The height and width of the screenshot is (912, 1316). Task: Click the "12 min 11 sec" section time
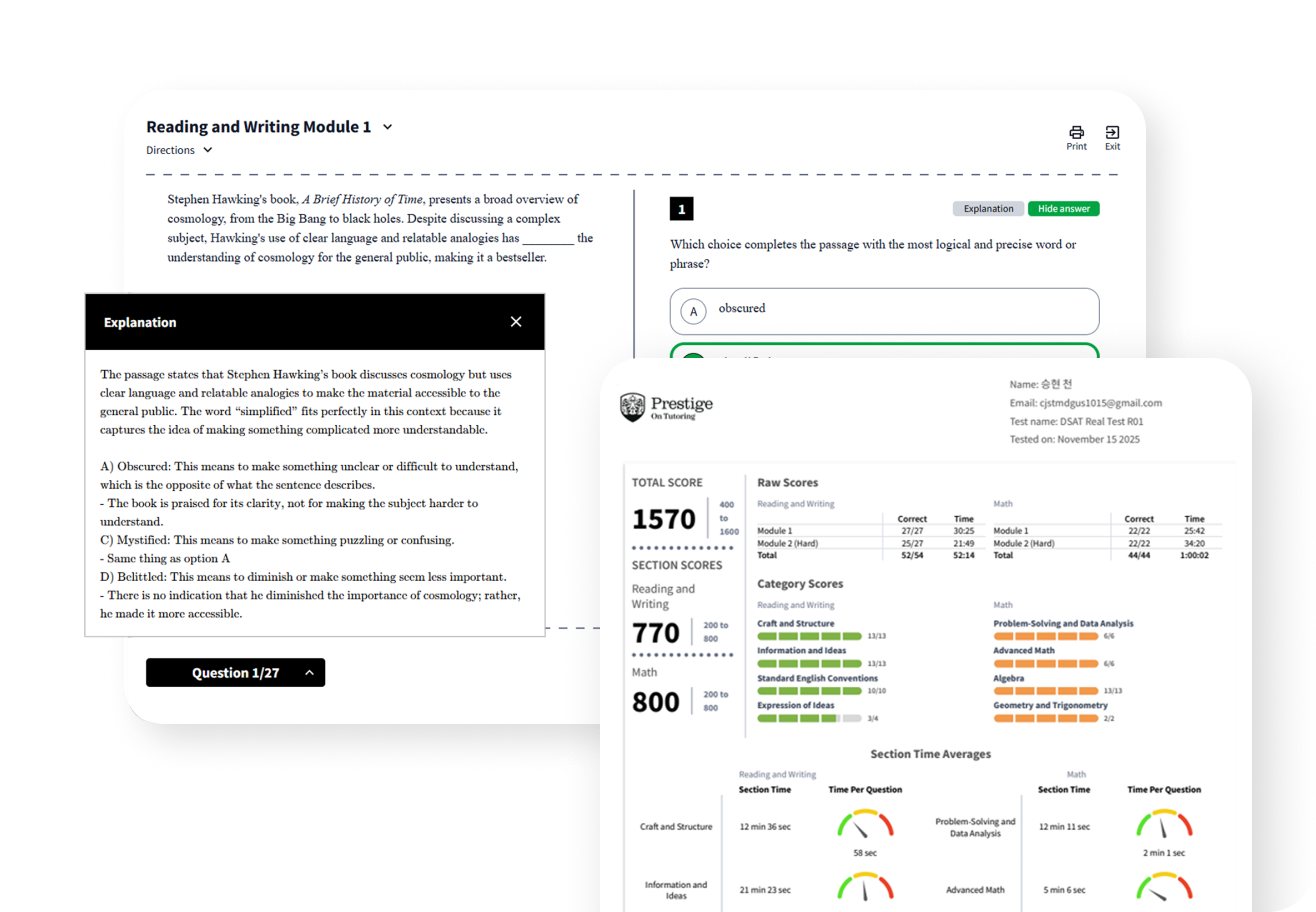click(x=1065, y=827)
